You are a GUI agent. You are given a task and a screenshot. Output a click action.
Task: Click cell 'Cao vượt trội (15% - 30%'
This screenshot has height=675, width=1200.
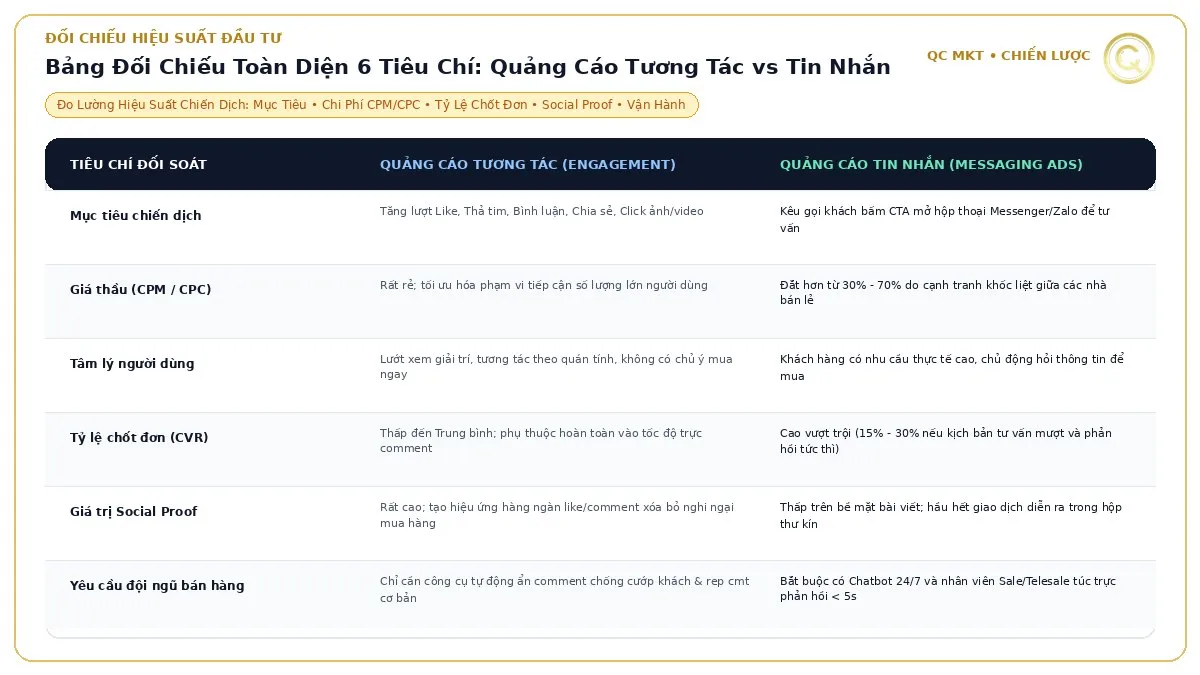pos(945,441)
